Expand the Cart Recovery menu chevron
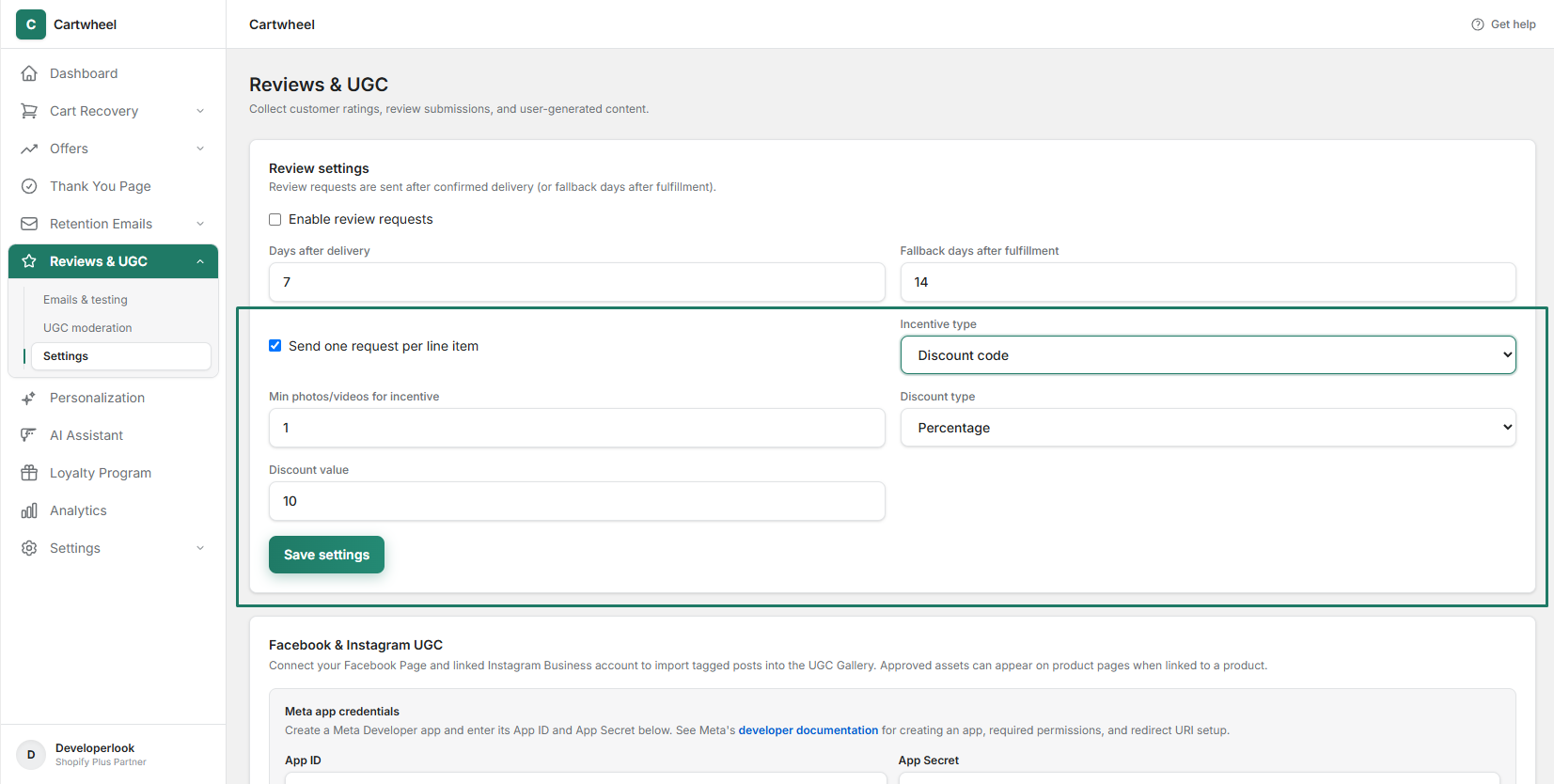Image resolution: width=1554 pixels, height=784 pixels. pos(200,111)
